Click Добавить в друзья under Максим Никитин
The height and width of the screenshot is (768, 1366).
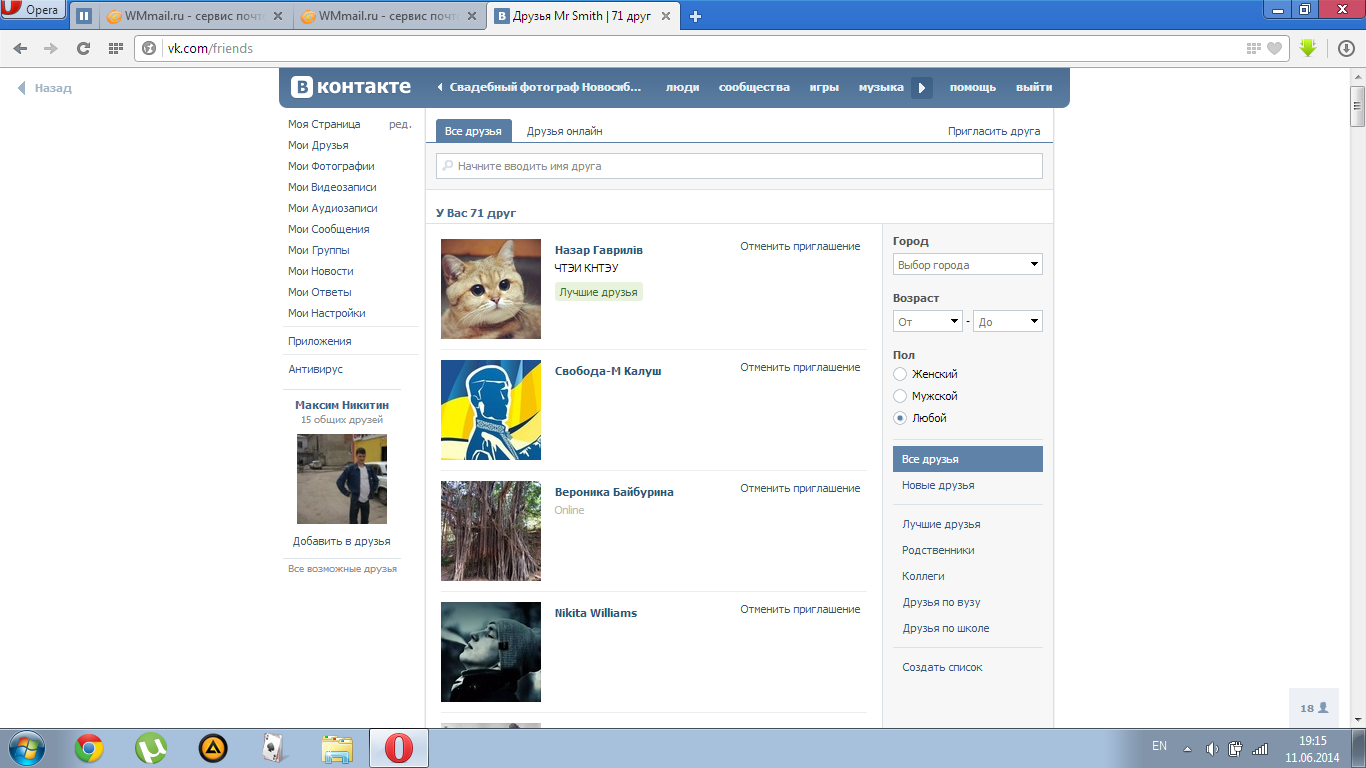click(x=342, y=541)
